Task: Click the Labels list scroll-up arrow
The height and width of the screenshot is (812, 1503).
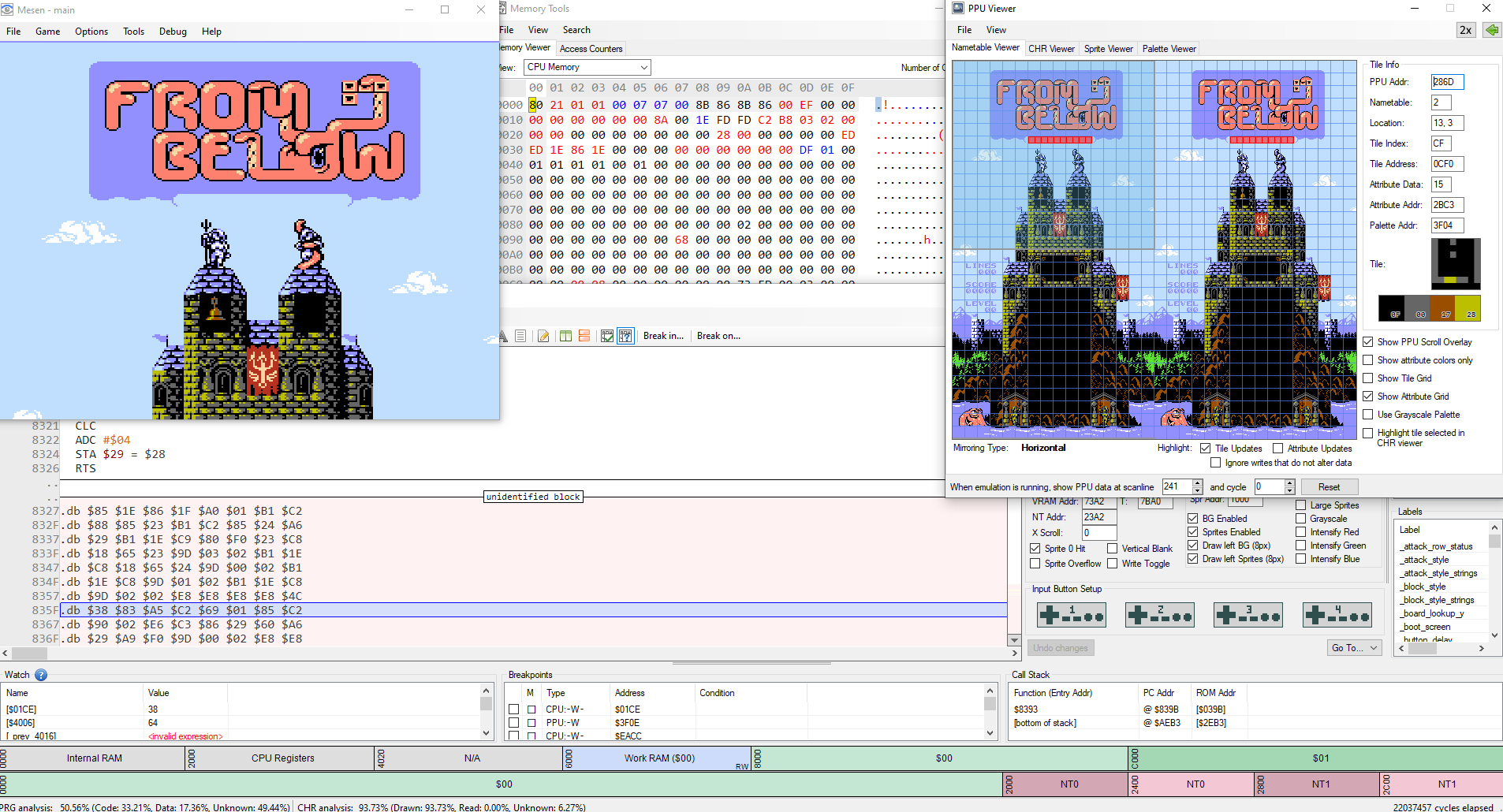Action: (x=1494, y=527)
